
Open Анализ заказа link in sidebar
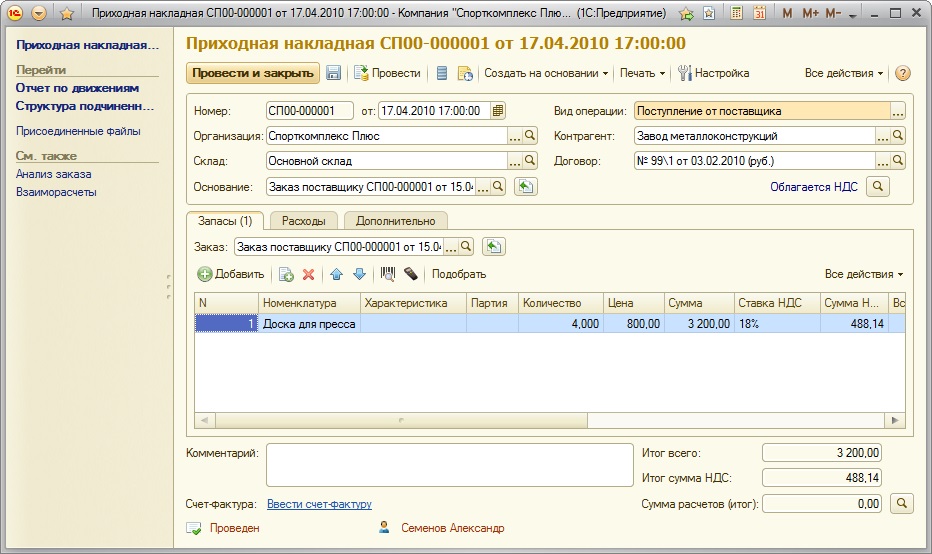pyautogui.click(x=53, y=174)
